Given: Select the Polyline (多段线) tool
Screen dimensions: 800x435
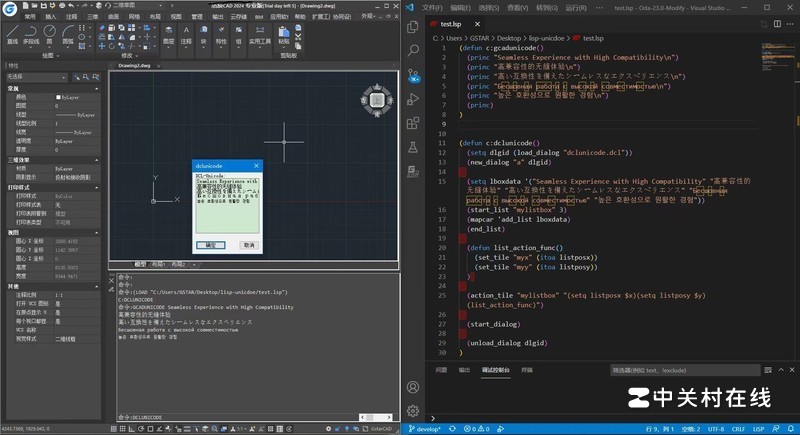Looking at the screenshot, I should pos(31,33).
